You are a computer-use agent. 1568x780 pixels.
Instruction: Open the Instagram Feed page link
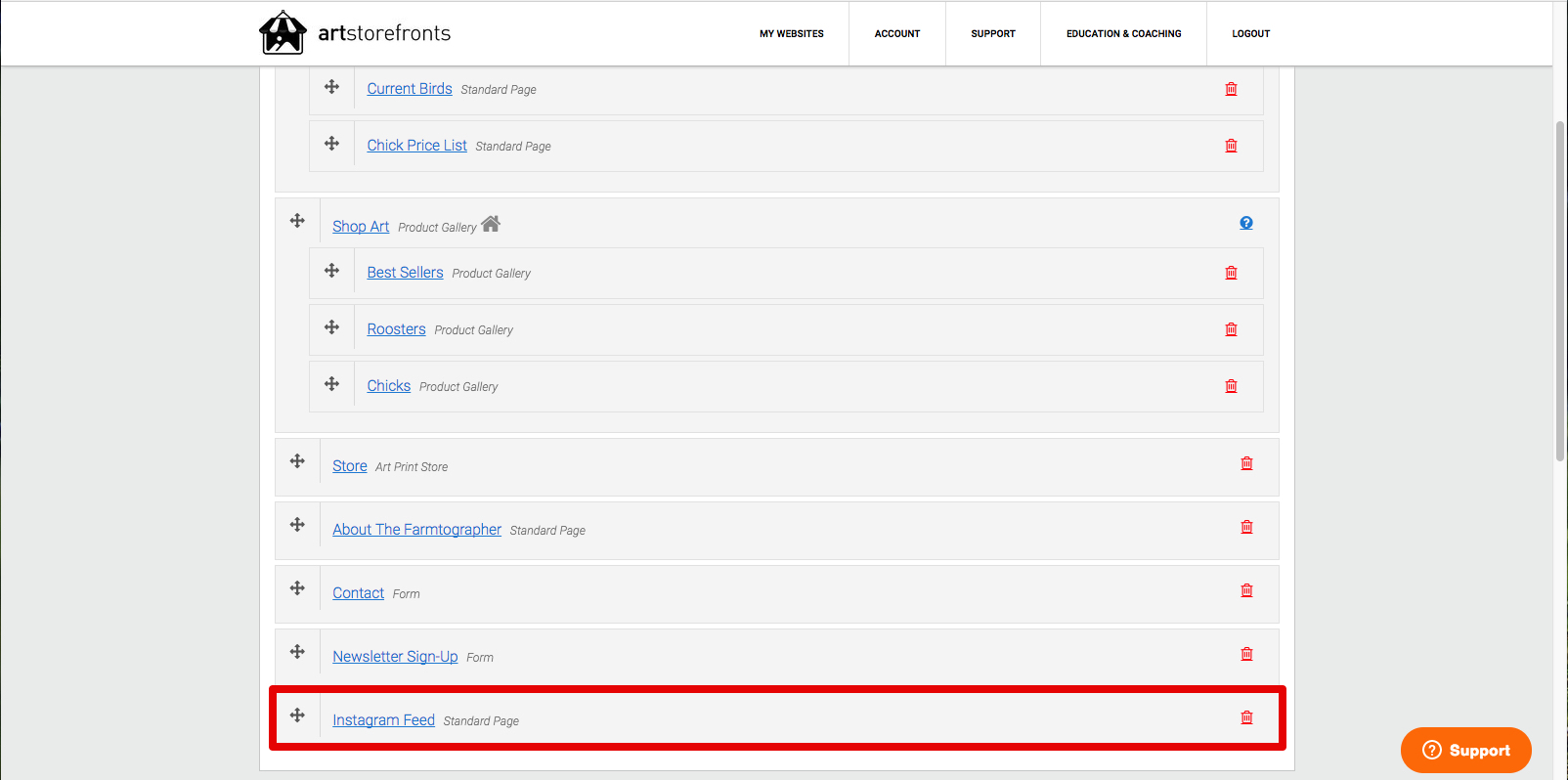click(383, 720)
